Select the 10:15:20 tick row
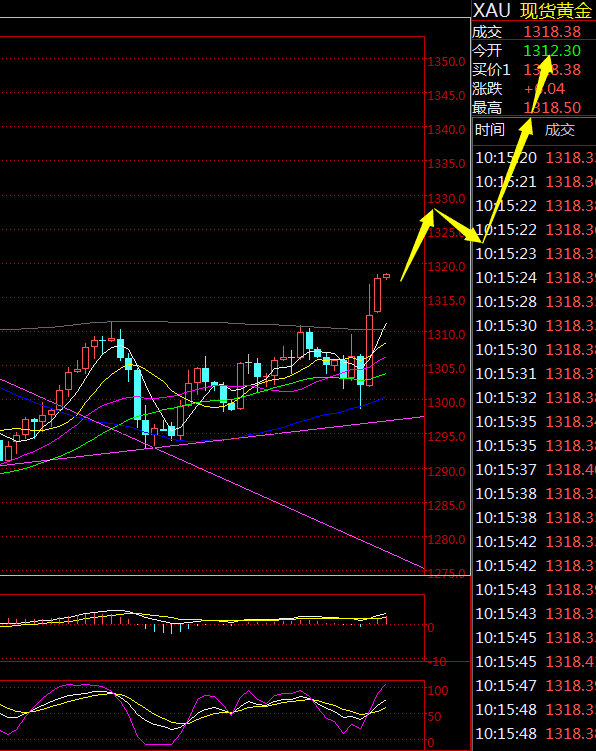 click(535, 158)
